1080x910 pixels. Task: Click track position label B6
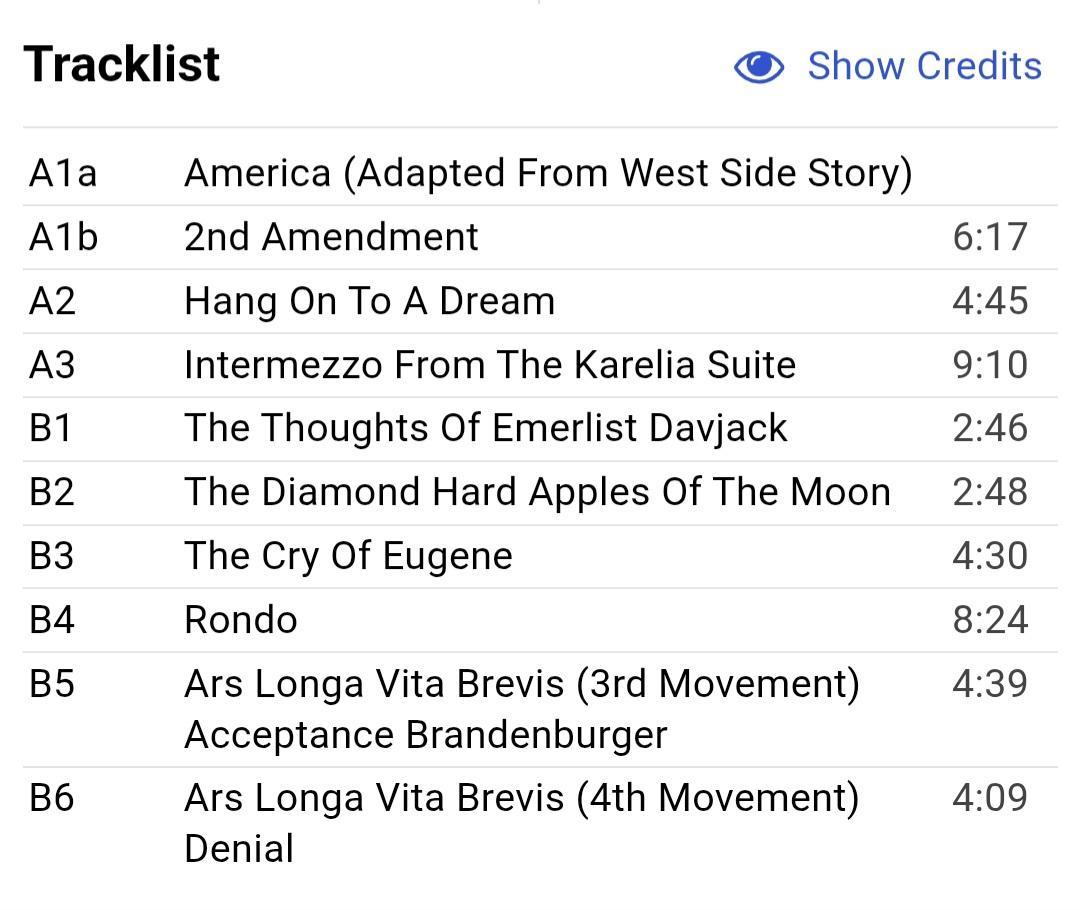point(52,798)
